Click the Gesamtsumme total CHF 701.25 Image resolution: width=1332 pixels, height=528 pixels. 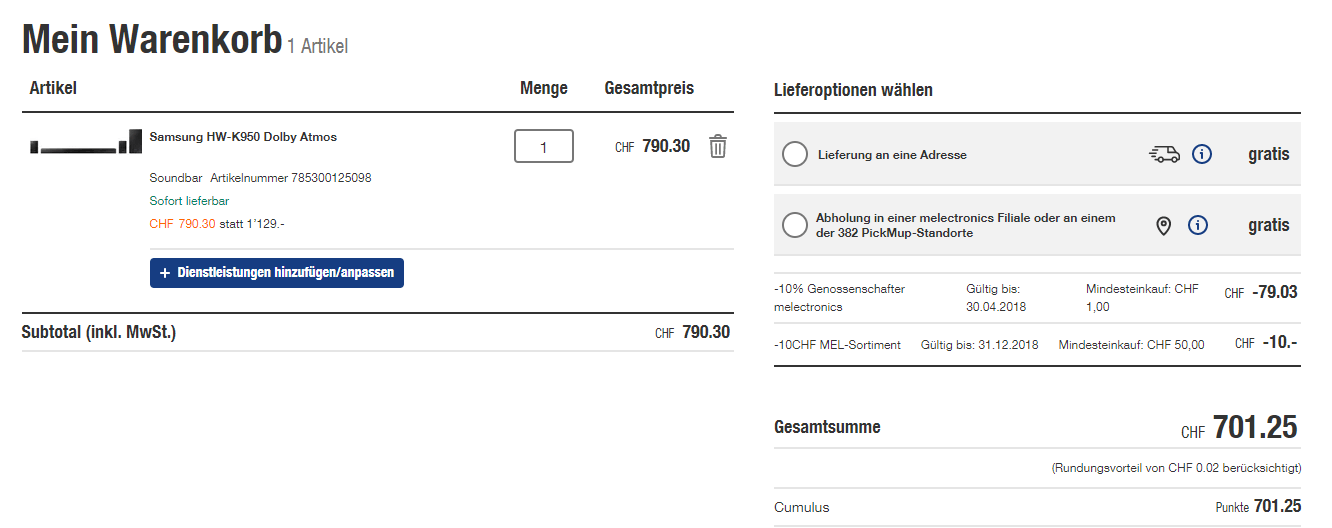1254,428
